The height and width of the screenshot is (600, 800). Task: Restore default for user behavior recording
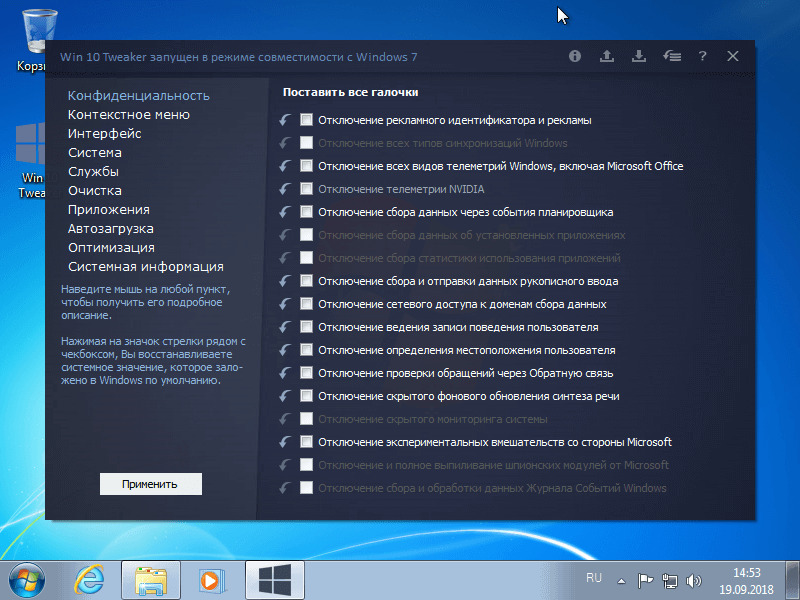[285, 327]
